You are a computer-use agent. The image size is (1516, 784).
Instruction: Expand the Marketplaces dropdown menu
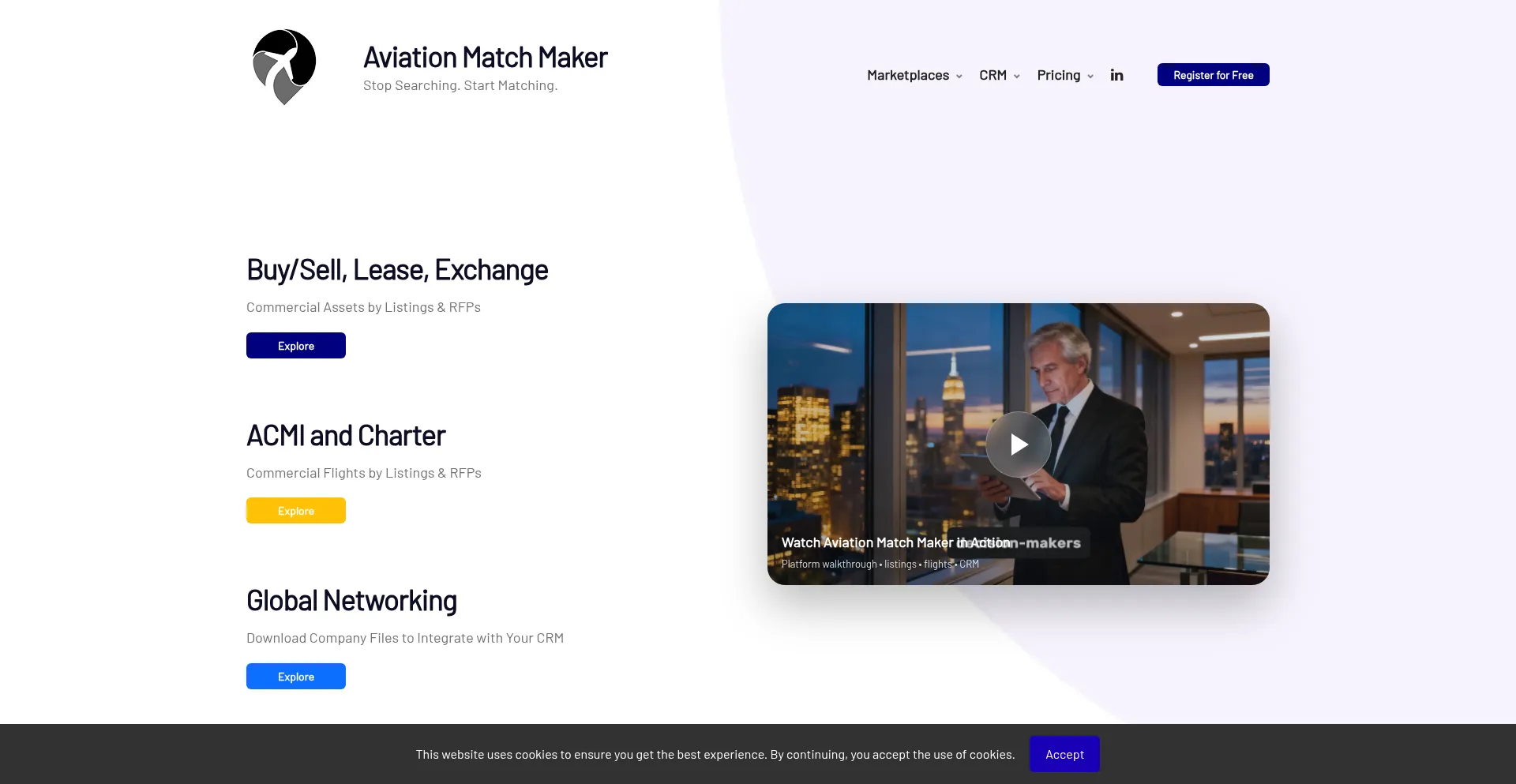[914, 75]
